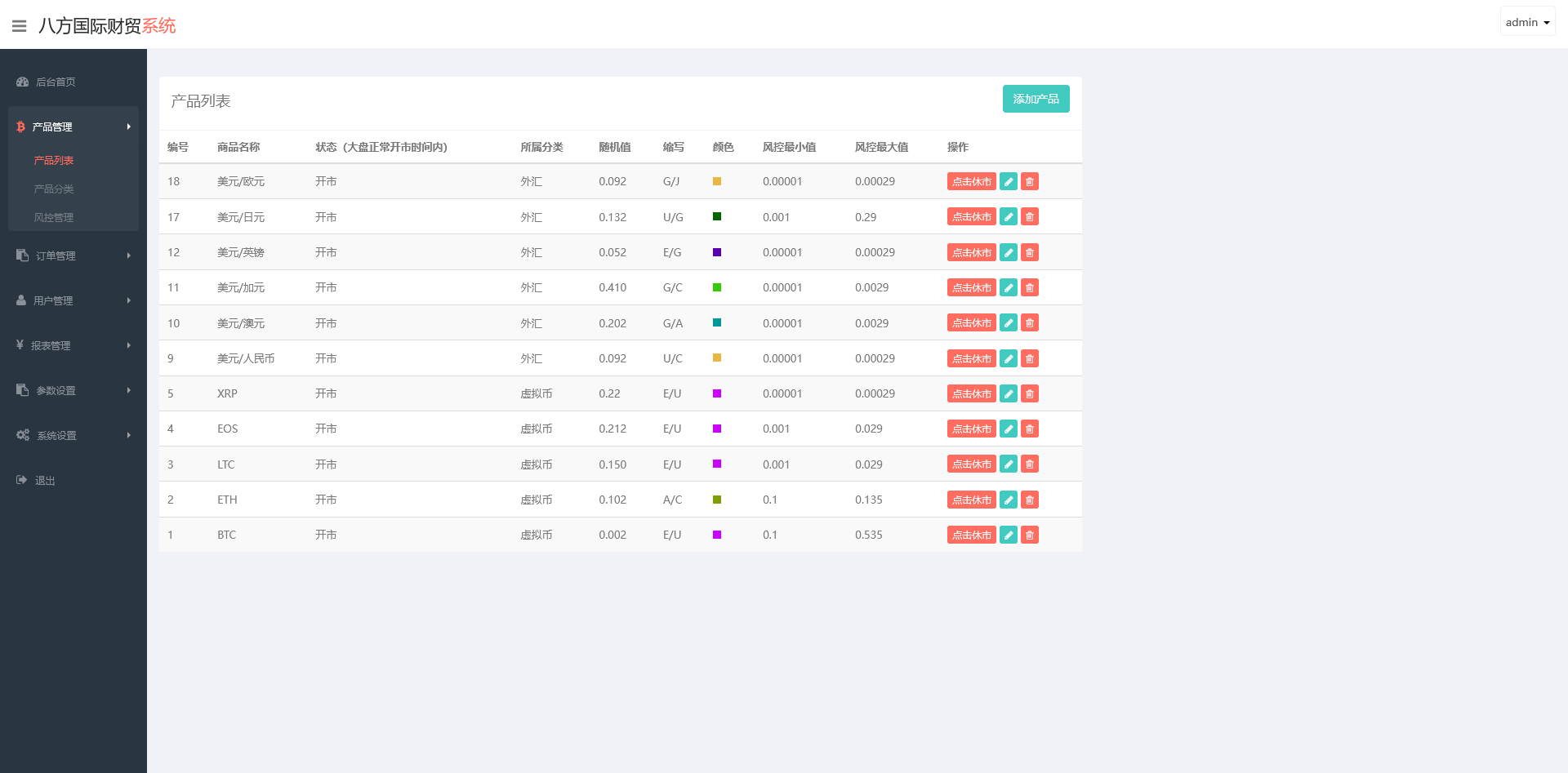
Task: Delete 美元/加元 using the trash icon
Action: [x=1030, y=287]
